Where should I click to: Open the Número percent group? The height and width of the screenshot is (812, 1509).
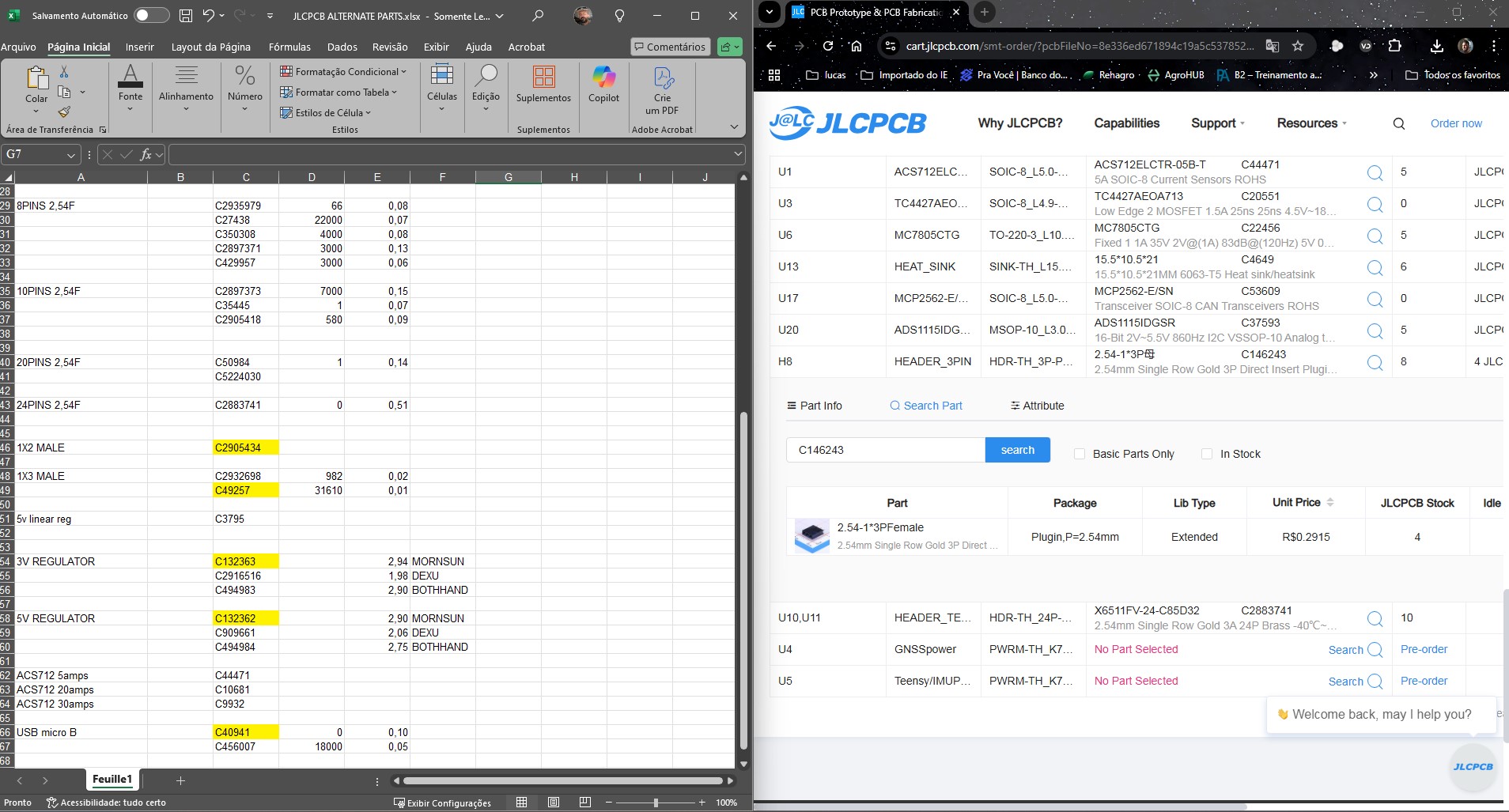pos(245,89)
